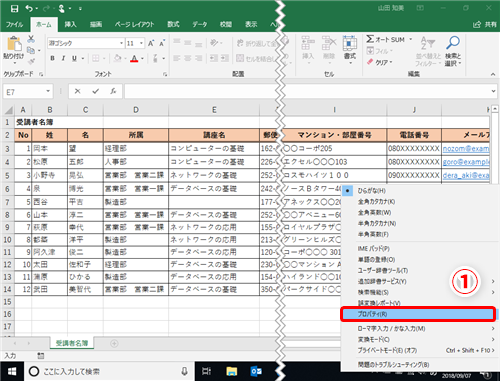Expand the formula bar chevron
Screen dimensions: 500x381
click(x=493, y=91)
